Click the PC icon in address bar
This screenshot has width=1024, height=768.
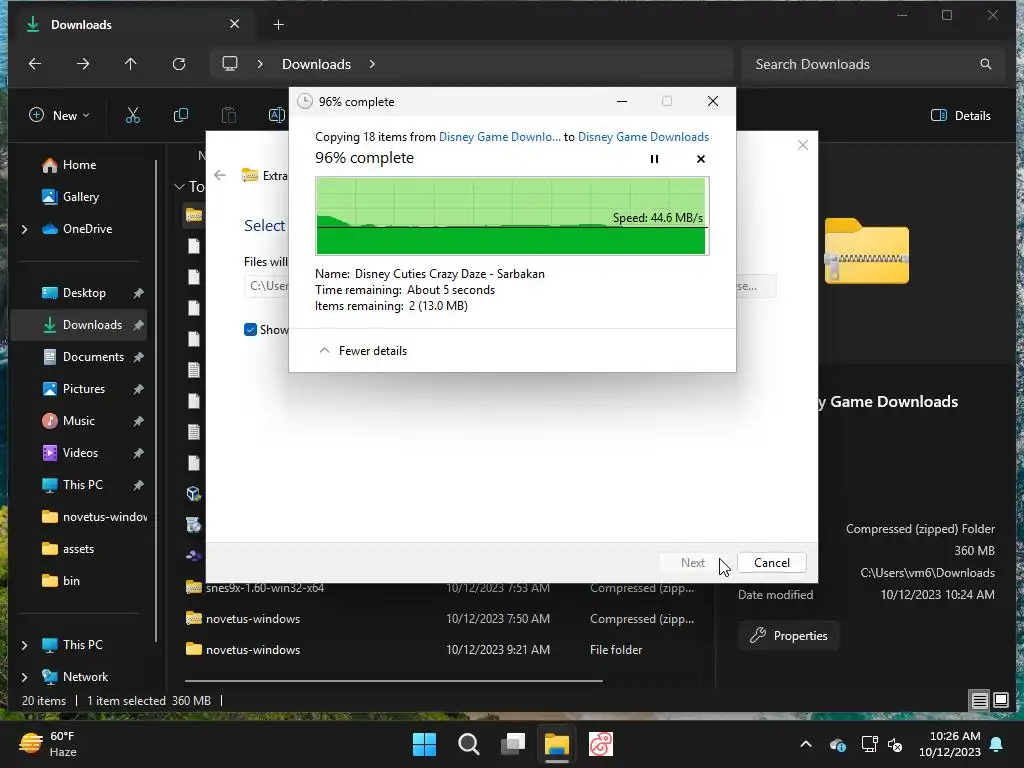coord(230,64)
